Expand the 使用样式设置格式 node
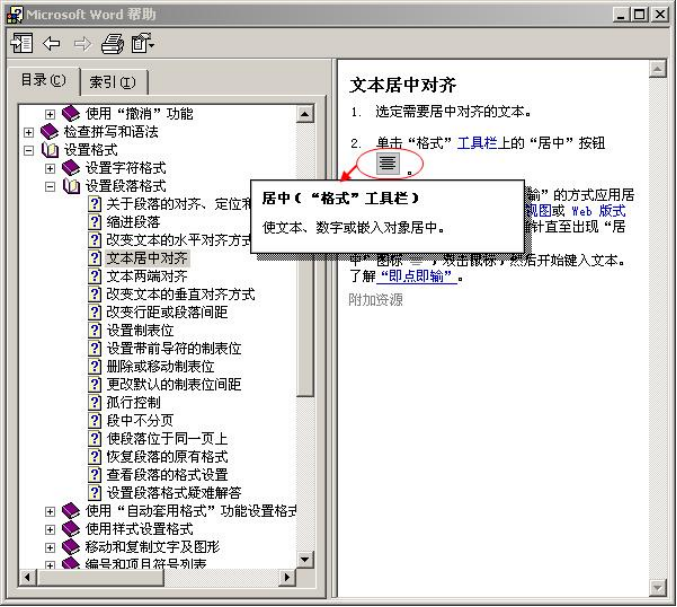The width and height of the screenshot is (677, 607). coord(50,530)
